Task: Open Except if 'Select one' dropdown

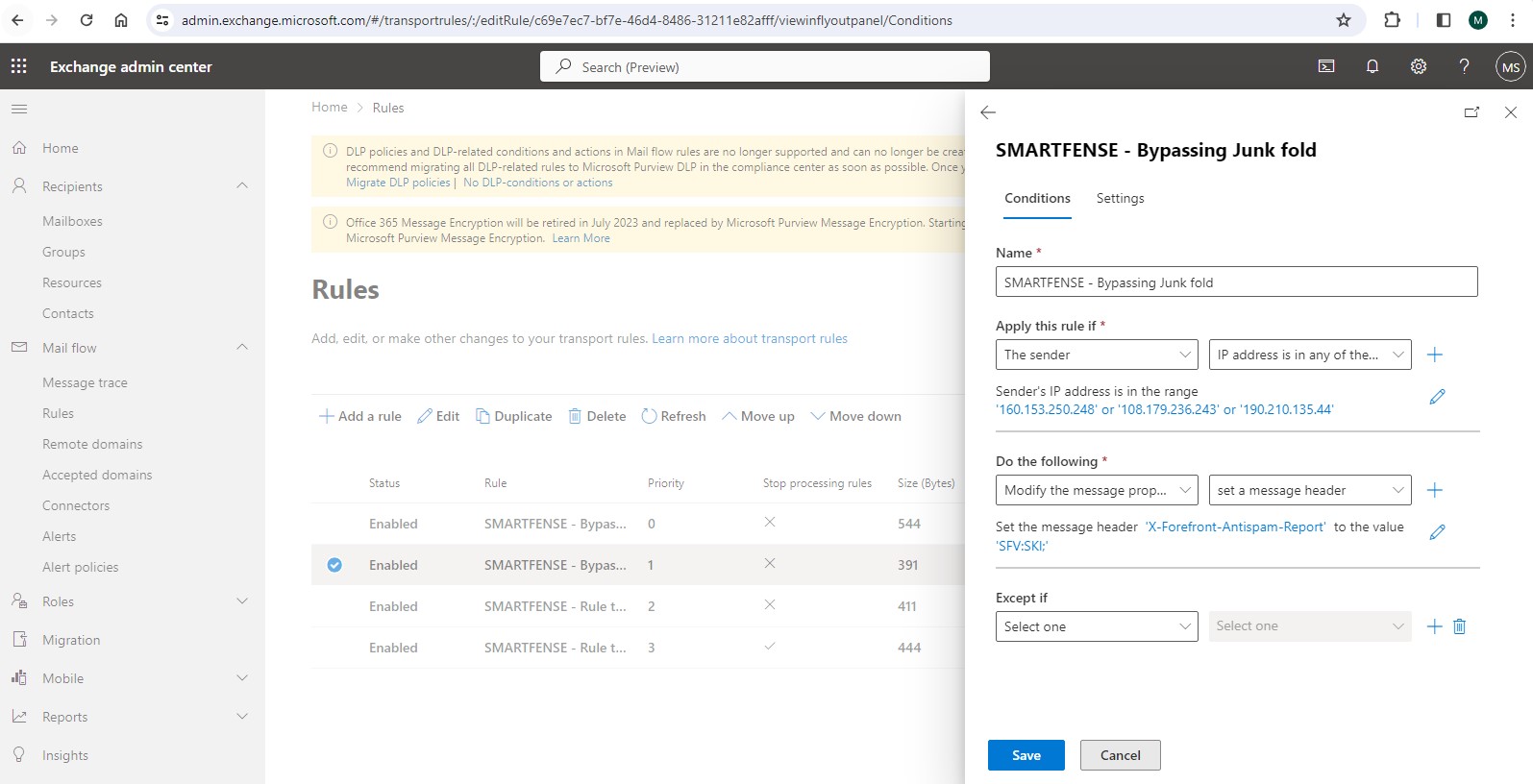Action: 1097,626
